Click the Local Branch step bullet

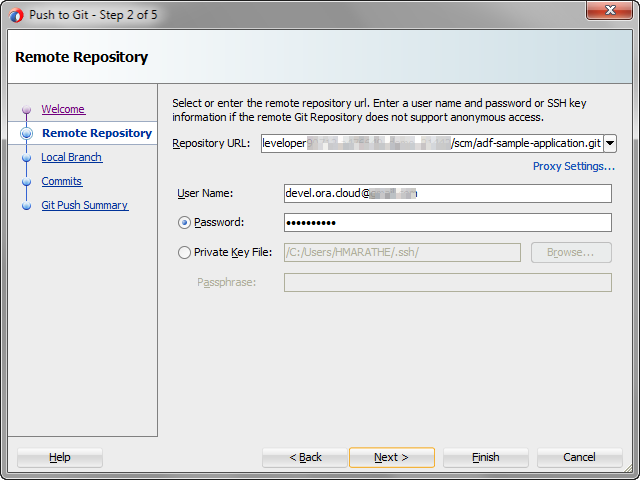tap(27, 158)
